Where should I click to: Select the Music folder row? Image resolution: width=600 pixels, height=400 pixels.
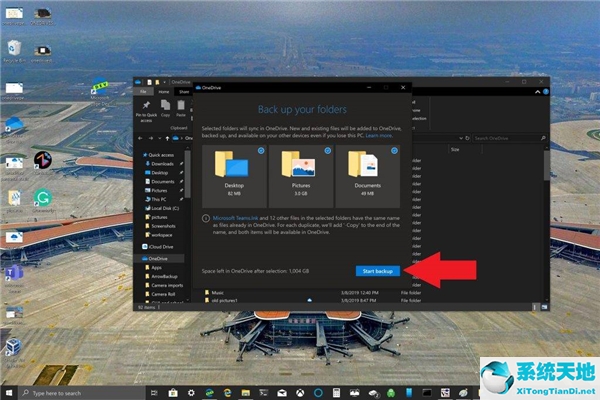coord(313,292)
